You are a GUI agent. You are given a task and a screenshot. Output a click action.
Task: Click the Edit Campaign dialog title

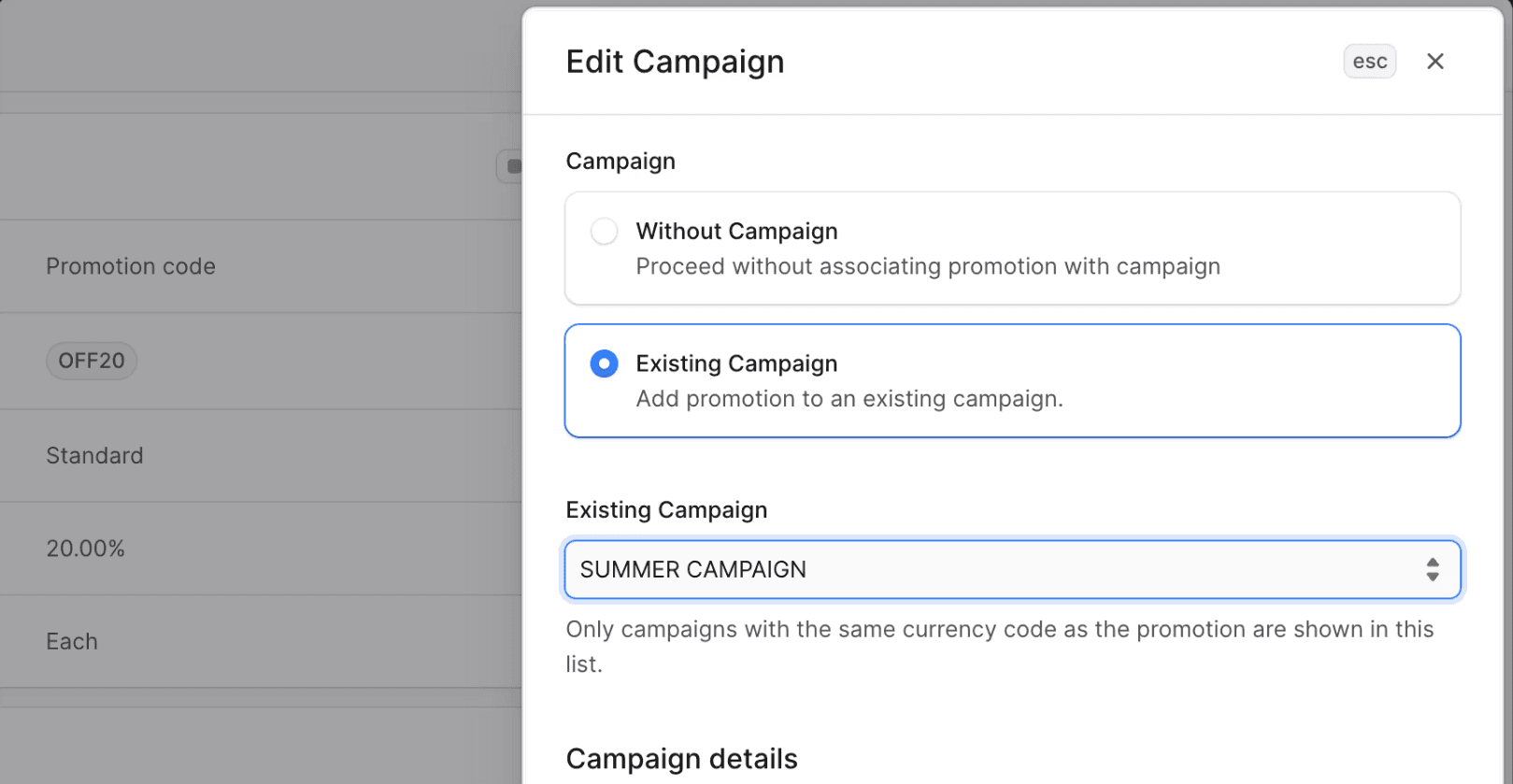pos(675,61)
